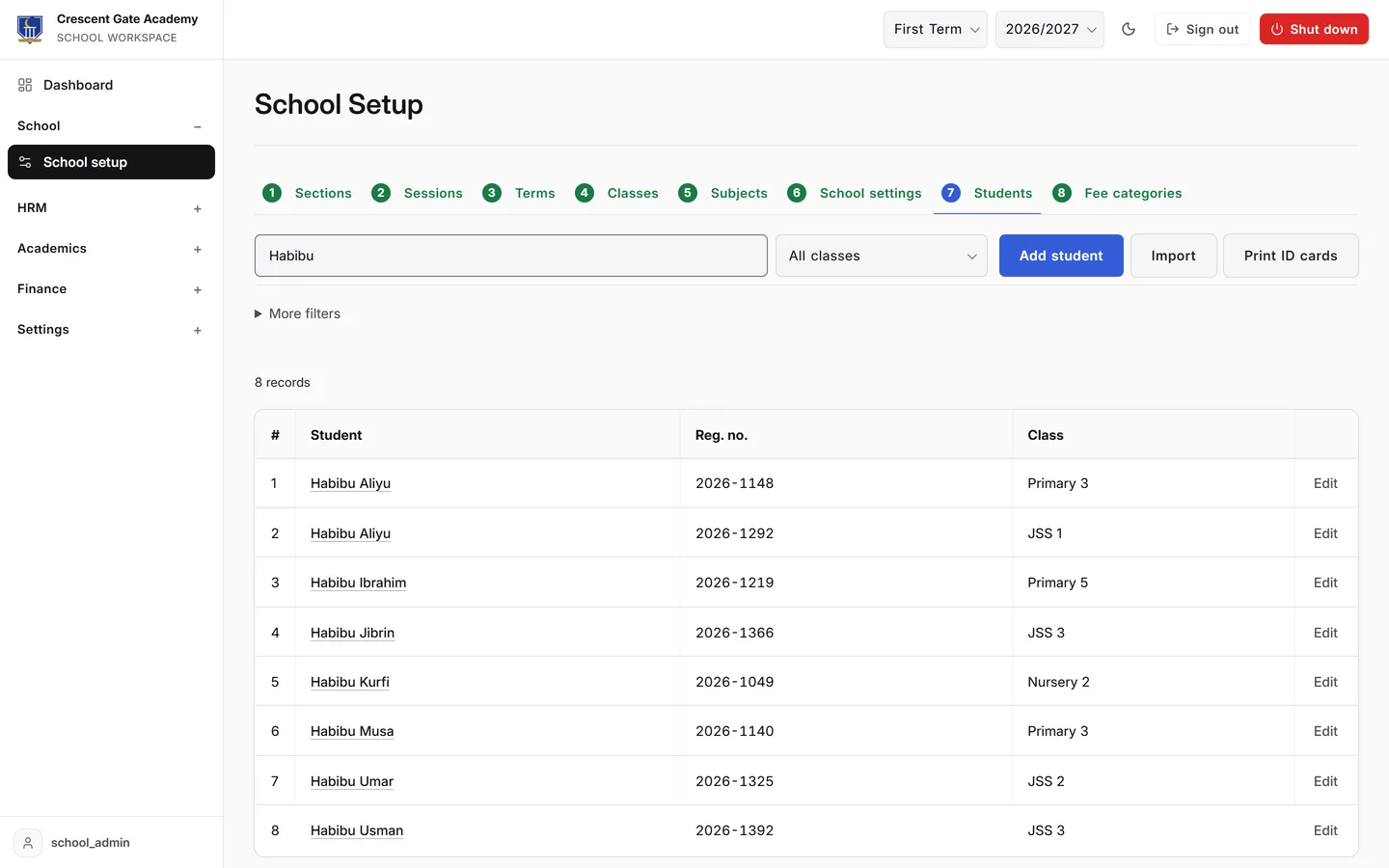Switch to the Terms tab
1389x868 pixels.
point(519,193)
